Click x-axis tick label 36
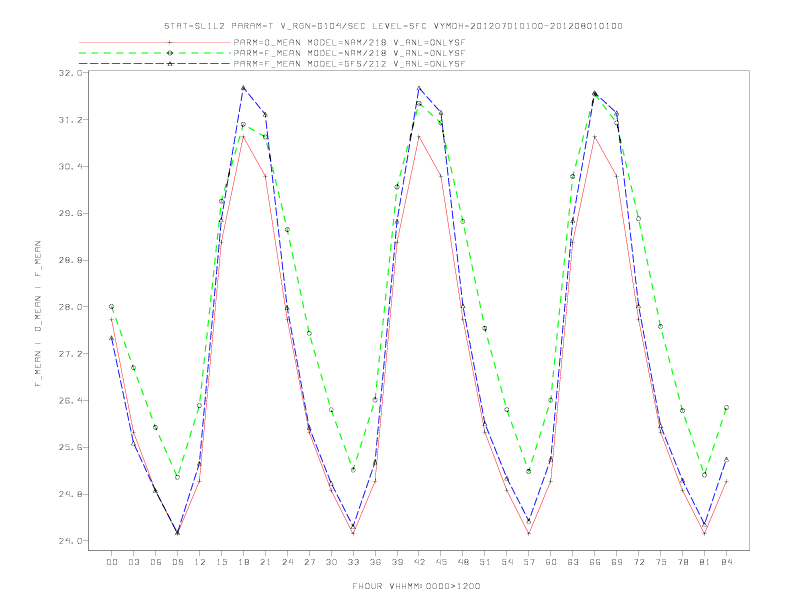The image size is (792, 612). pos(375,562)
